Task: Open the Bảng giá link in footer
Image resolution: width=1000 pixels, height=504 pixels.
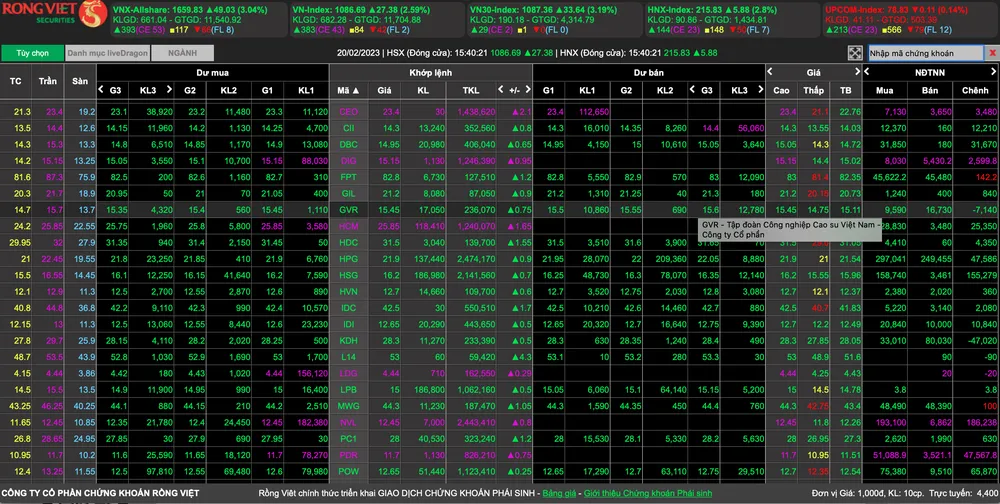Action: click(x=556, y=493)
